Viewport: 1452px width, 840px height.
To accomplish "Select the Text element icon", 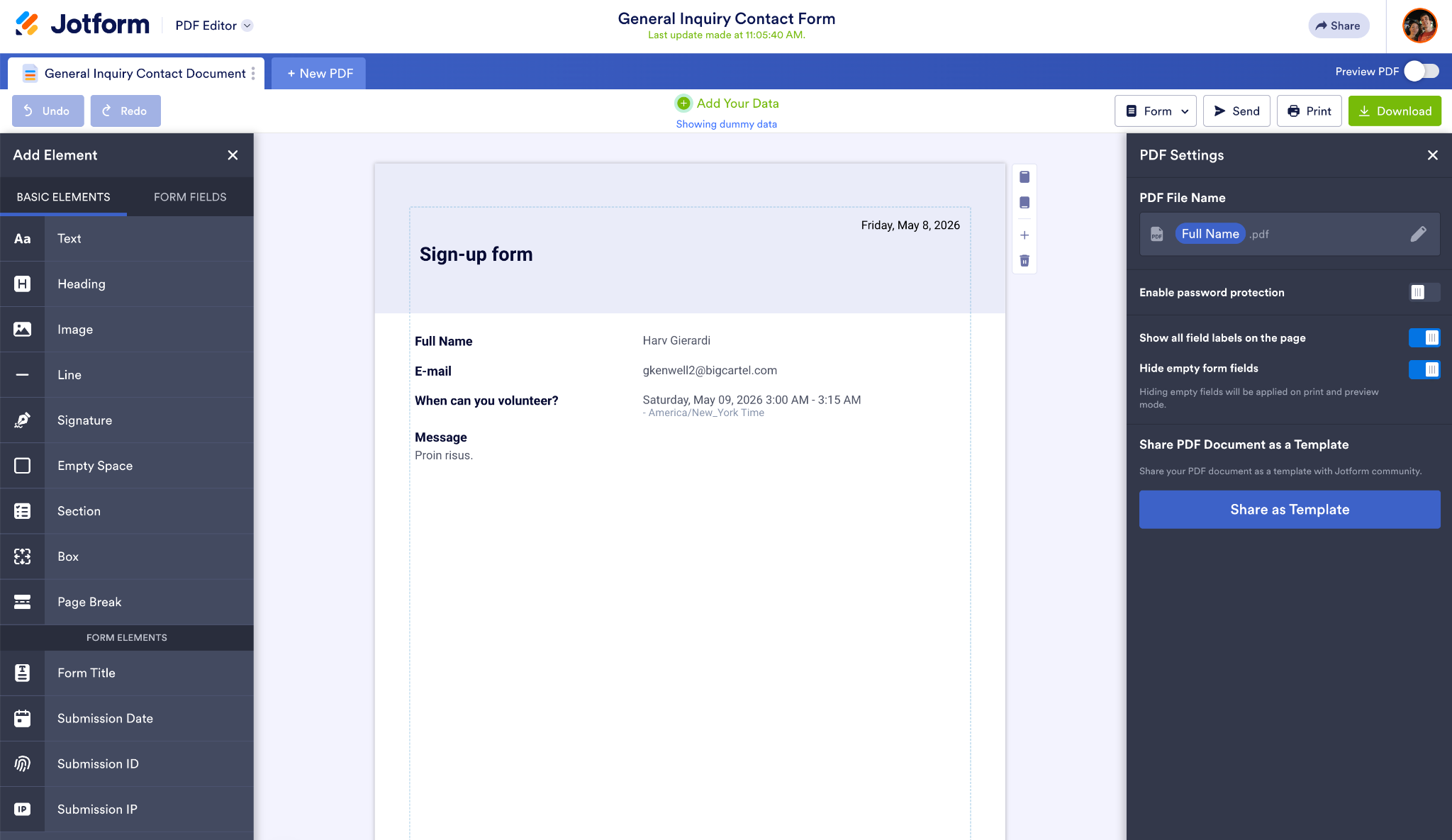I will [x=22, y=239].
